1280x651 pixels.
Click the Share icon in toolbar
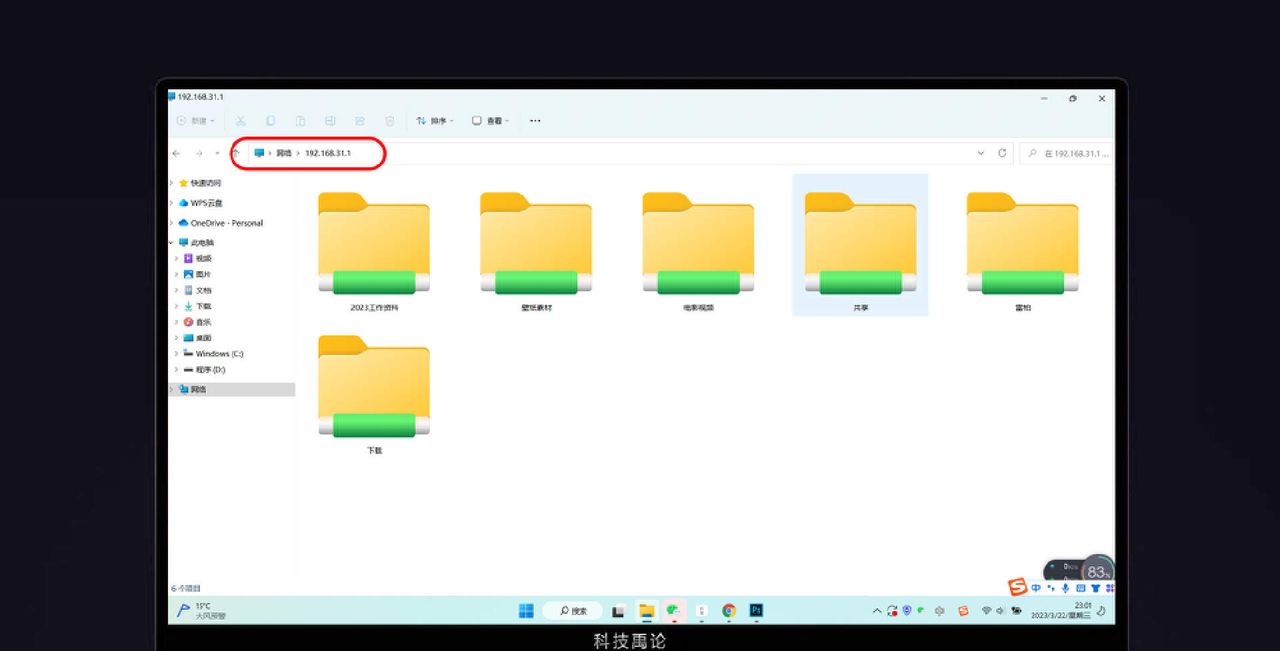[360, 121]
